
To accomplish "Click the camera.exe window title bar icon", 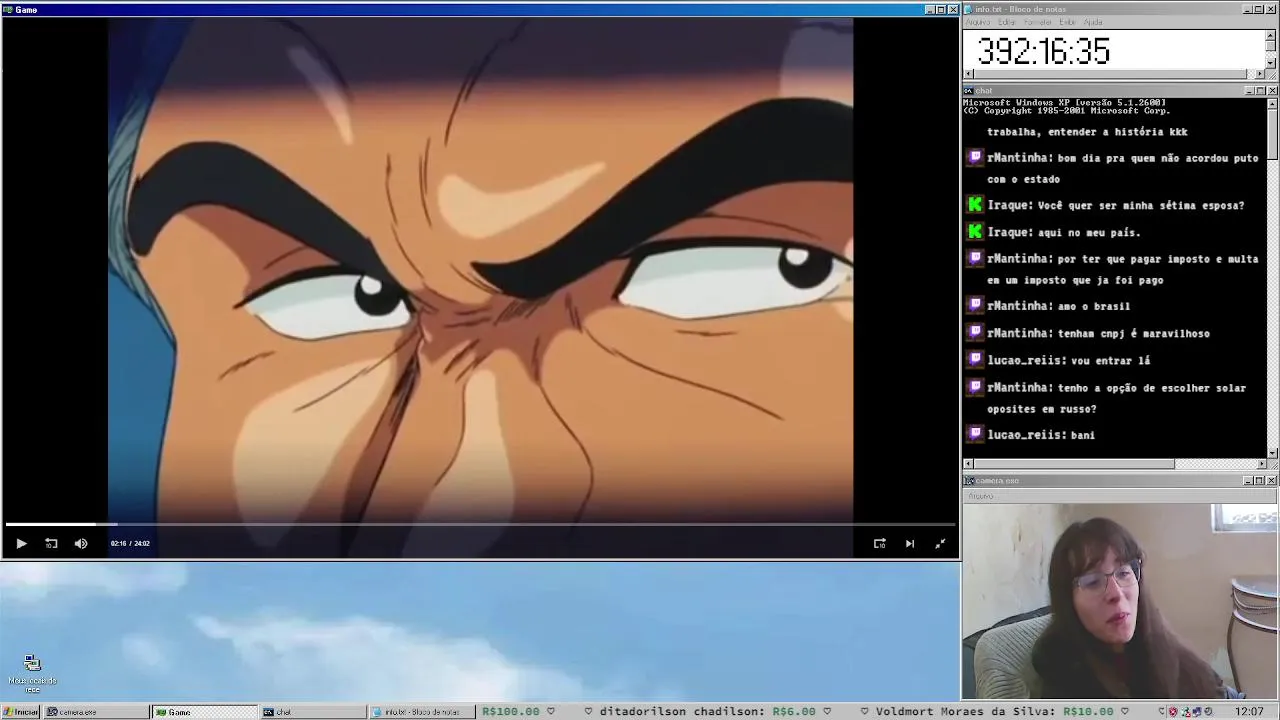I will click(969, 480).
